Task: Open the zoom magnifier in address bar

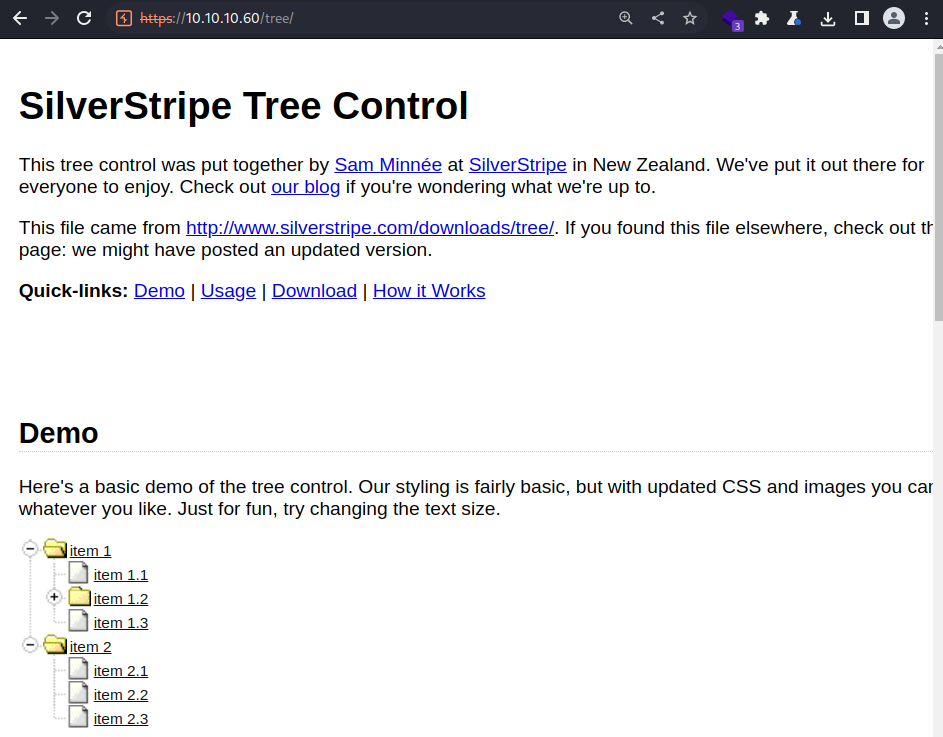Action: point(626,18)
